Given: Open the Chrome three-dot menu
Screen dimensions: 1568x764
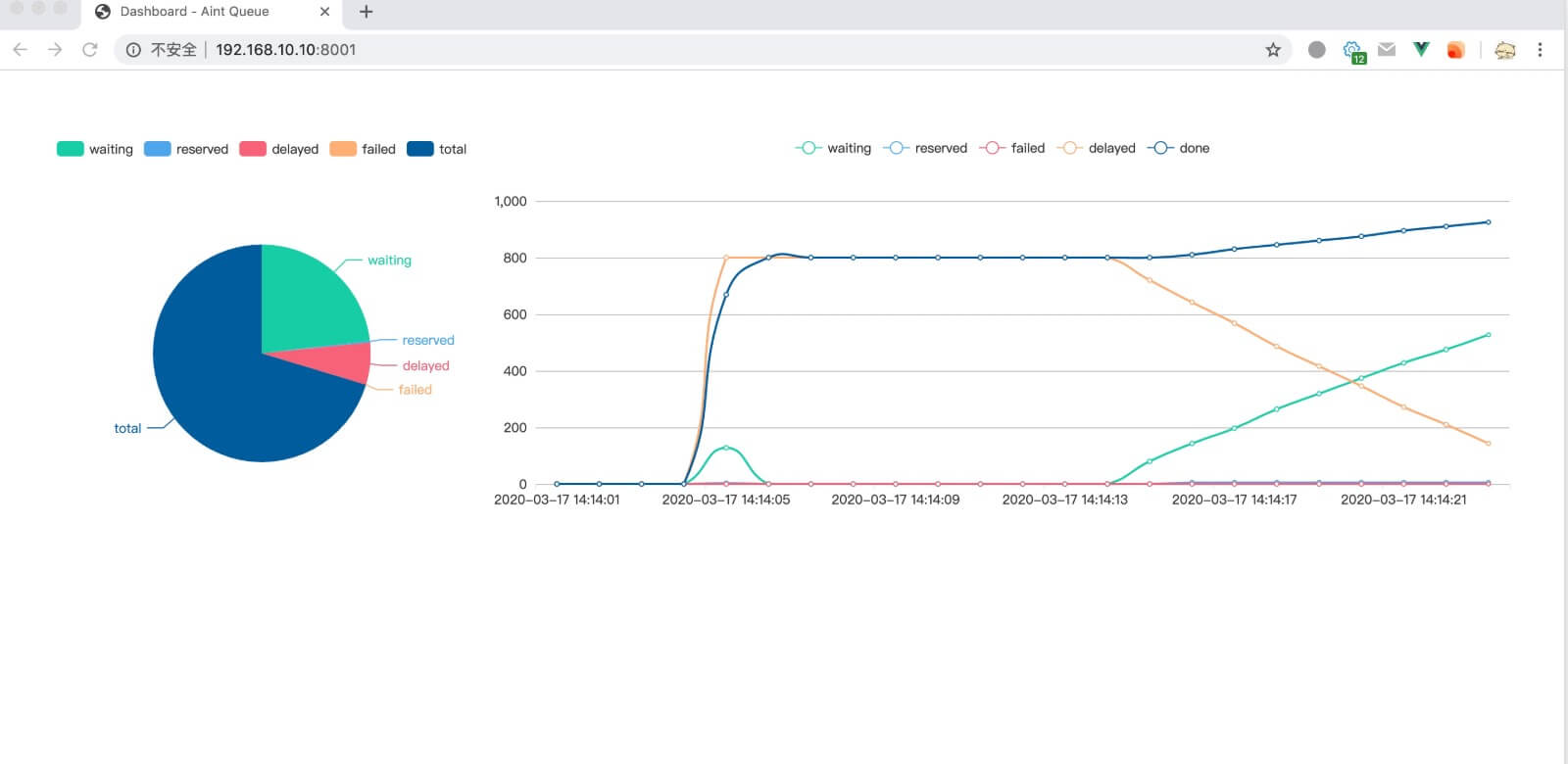Looking at the screenshot, I should 1540,50.
